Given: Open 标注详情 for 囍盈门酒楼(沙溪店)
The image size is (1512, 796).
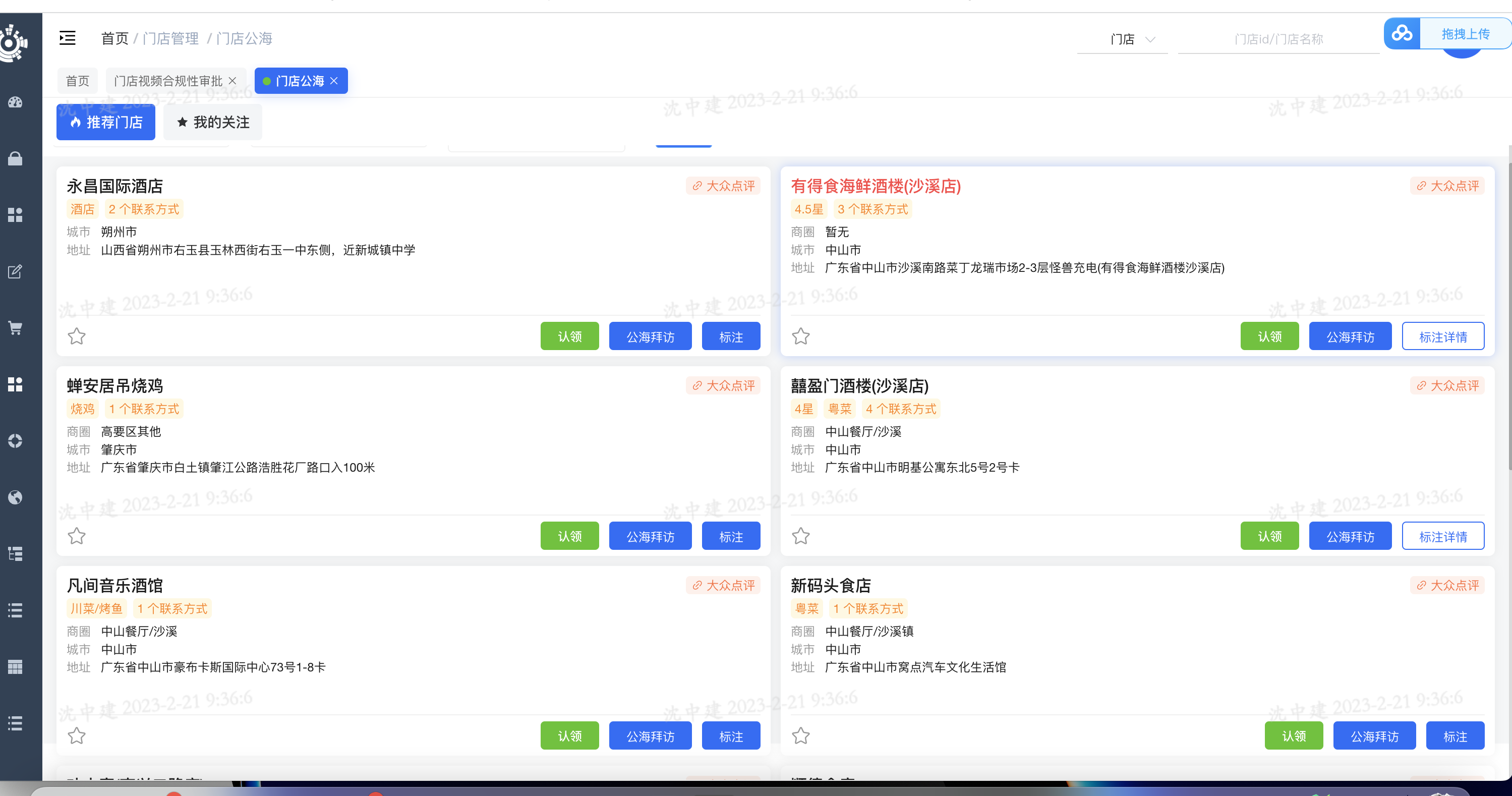Looking at the screenshot, I should (1443, 536).
